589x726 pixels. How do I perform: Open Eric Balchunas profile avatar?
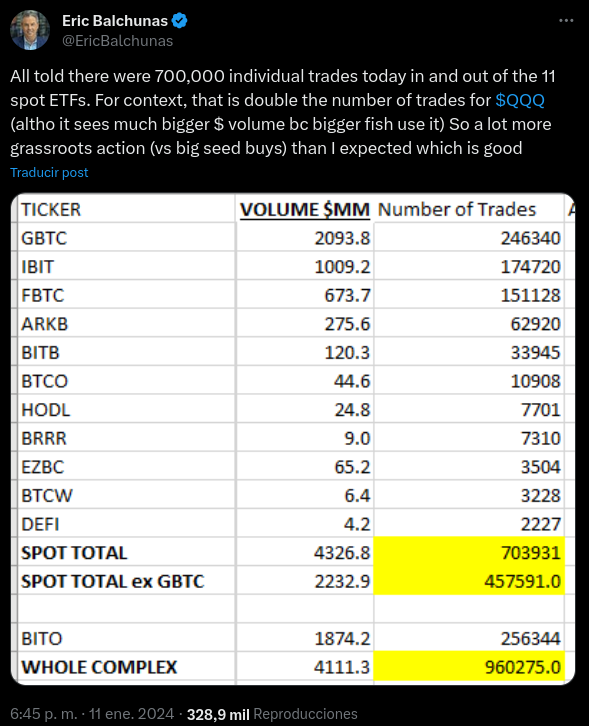pyautogui.click(x=30, y=31)
